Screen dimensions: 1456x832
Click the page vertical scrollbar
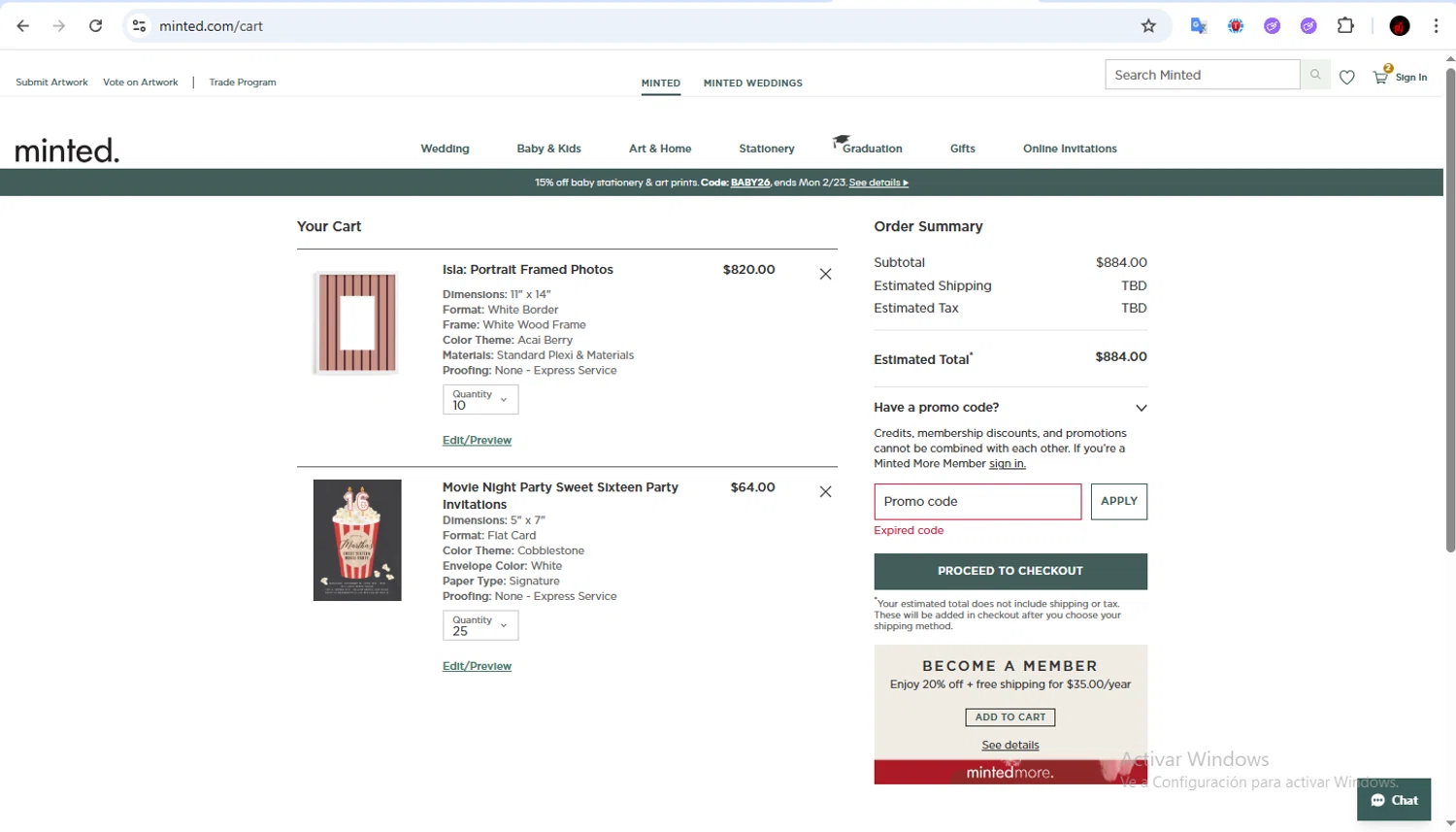click(x=1450, y=311)
